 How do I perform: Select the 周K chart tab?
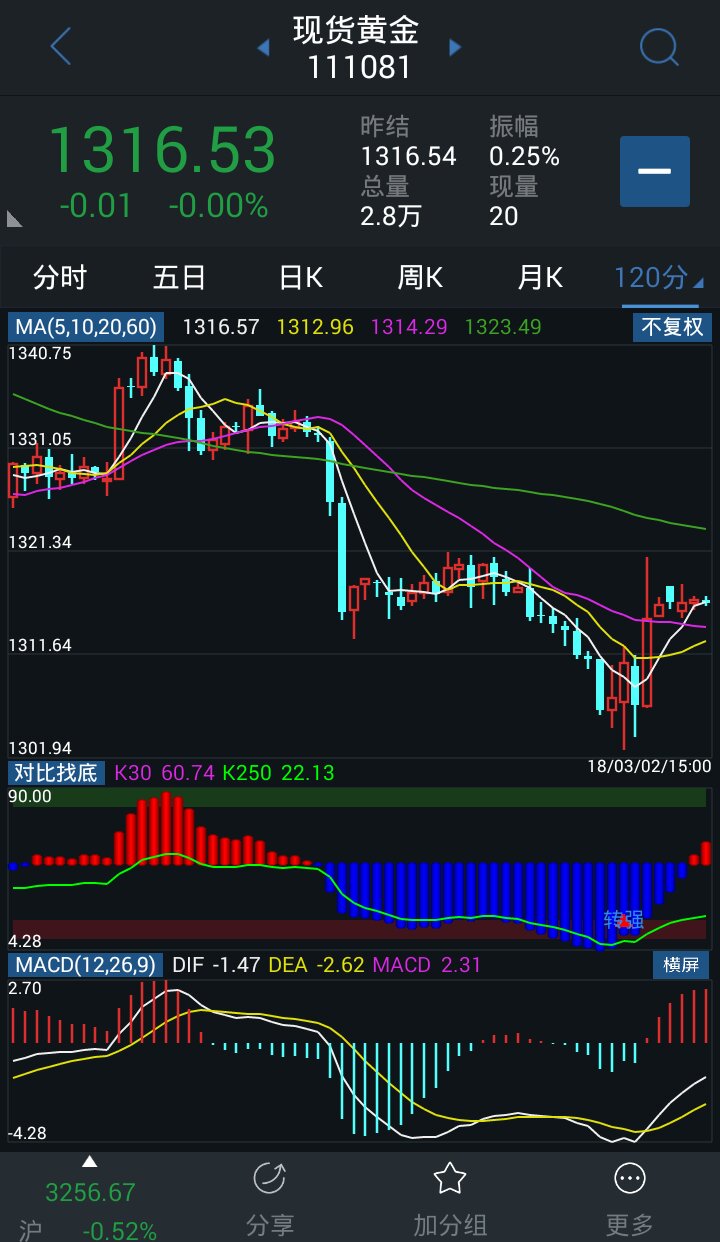(x=420, y=277)
